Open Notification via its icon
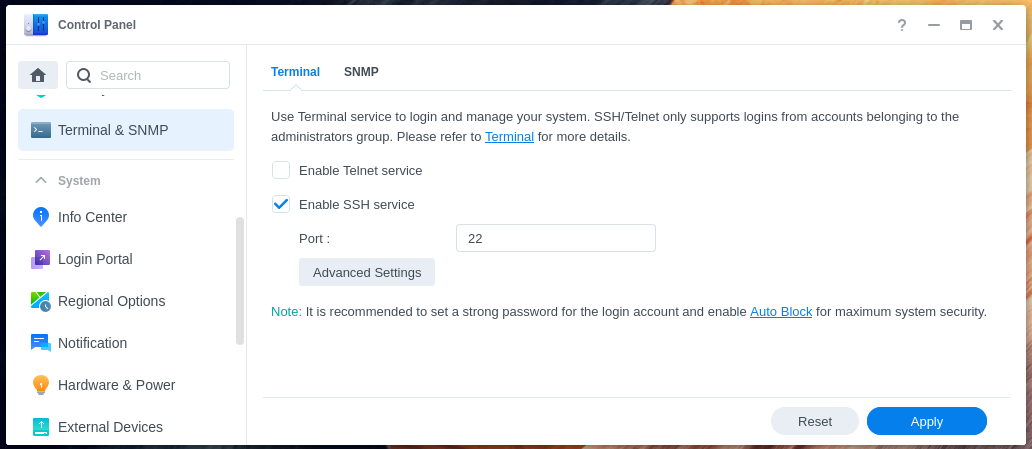Image resolution: width=1032 pixels, height=449 pixels. (x=41, y=343)
